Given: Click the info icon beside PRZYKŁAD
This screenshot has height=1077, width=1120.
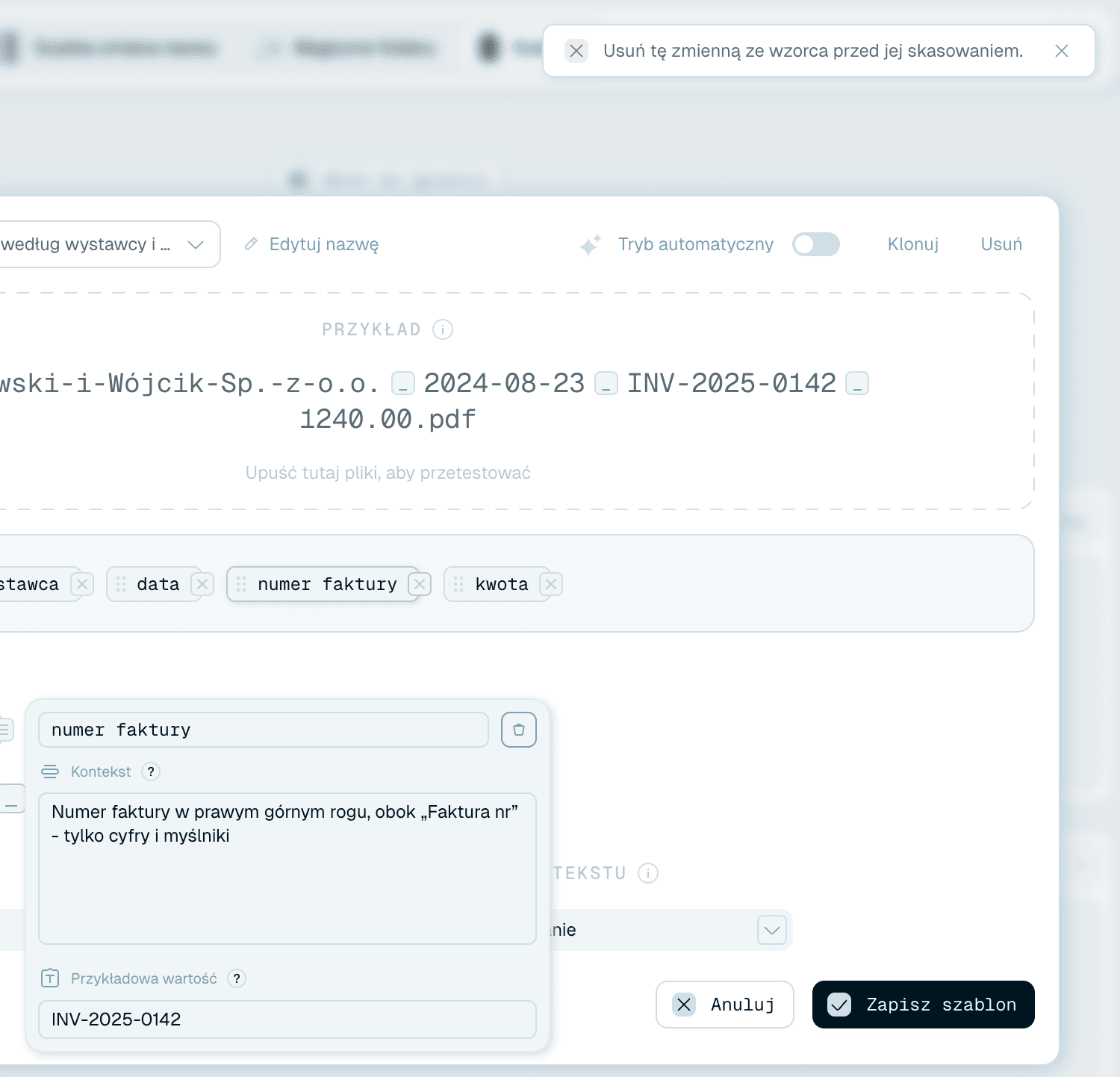Looking at the screenshot, I should 443,329.
